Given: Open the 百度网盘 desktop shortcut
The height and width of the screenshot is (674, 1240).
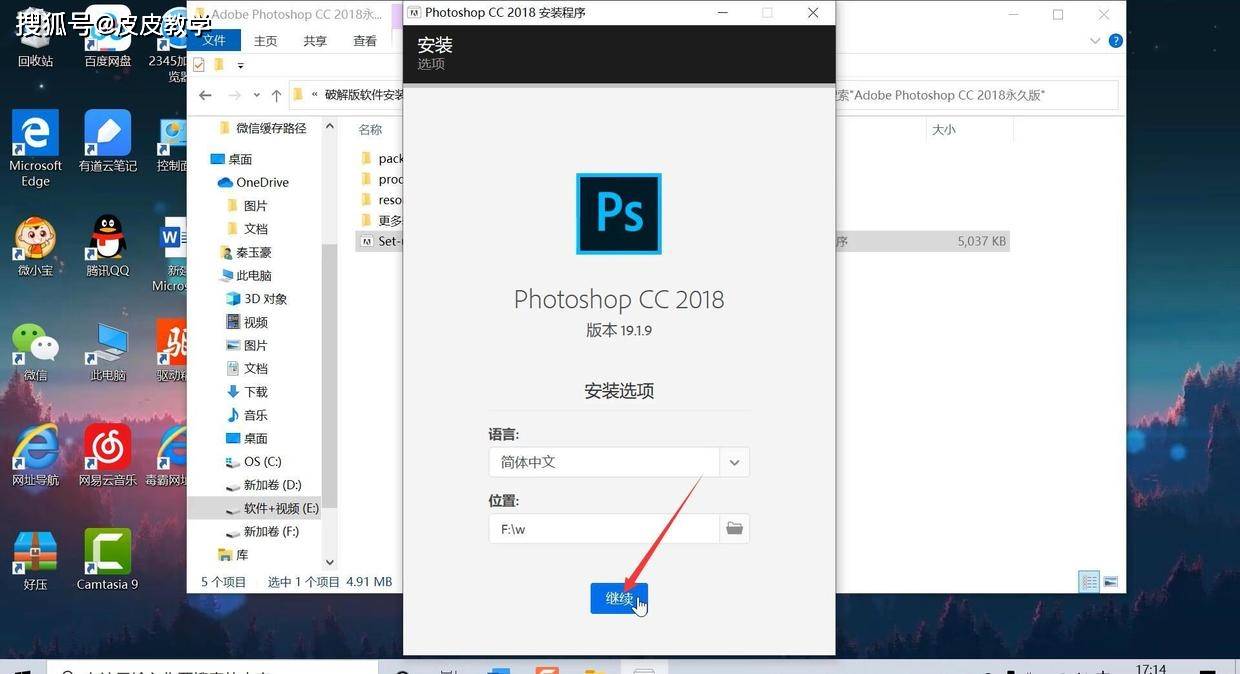Looking at the screenshot, I should pos(108,37).
